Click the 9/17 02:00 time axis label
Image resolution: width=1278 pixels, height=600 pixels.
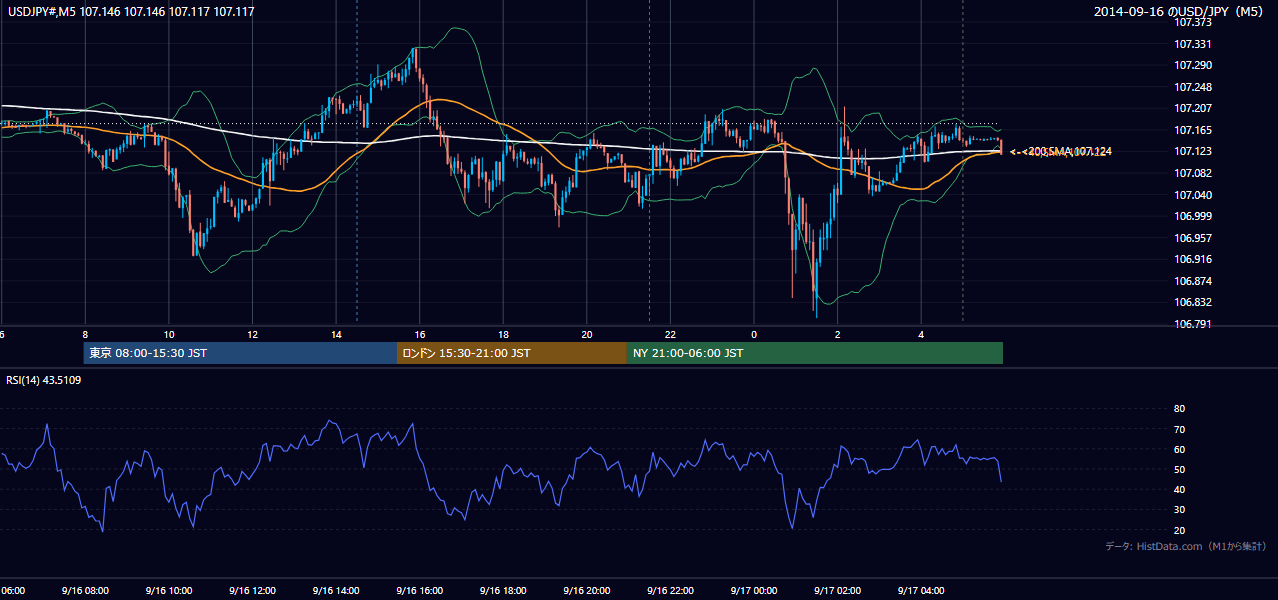tap(837, 591)
